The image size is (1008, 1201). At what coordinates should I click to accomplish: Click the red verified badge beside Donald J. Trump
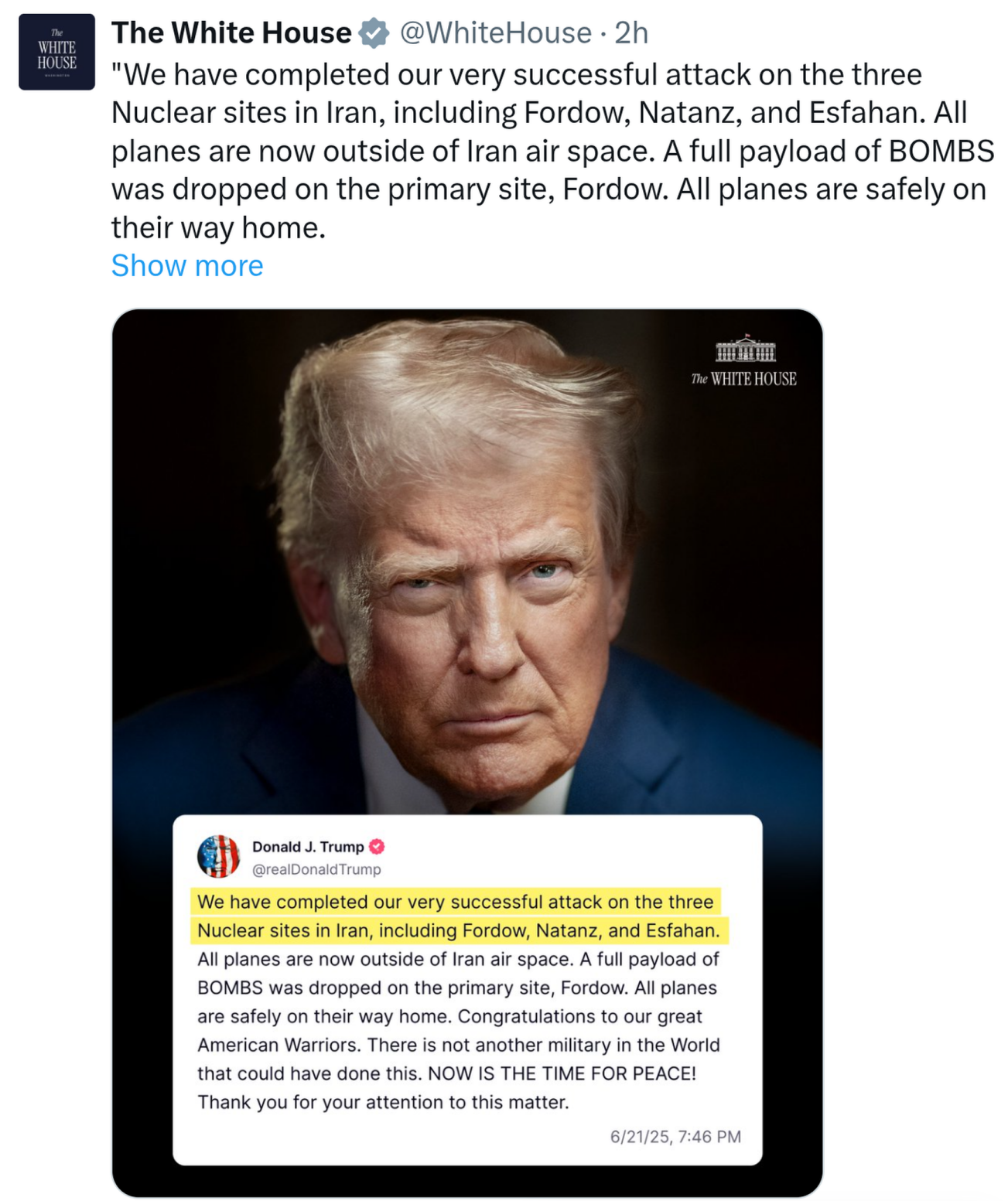click(x=377, y=847)
